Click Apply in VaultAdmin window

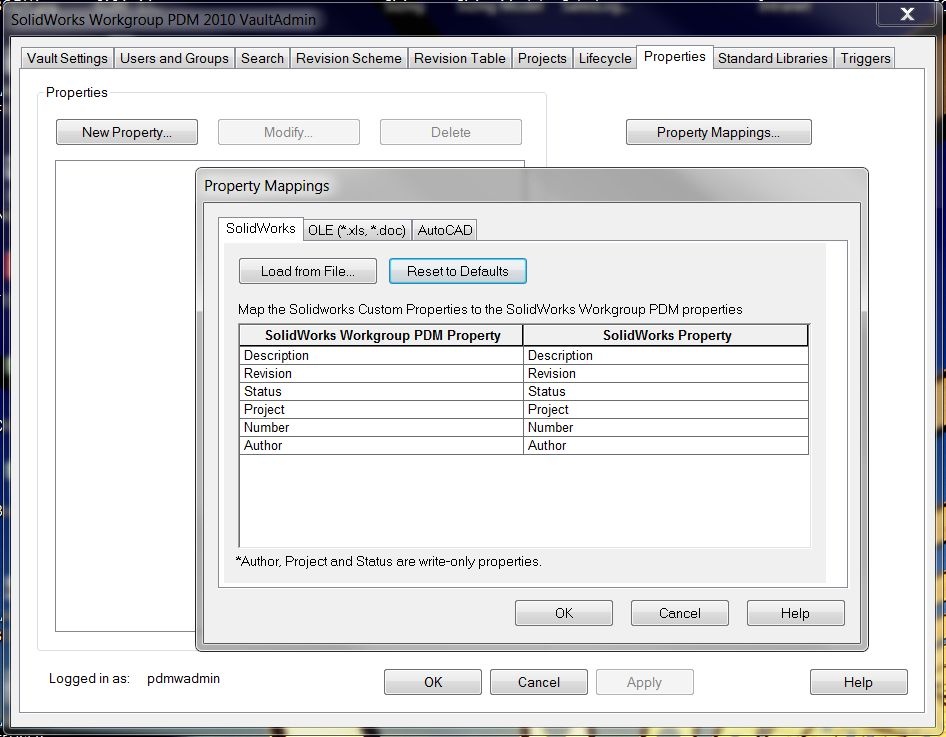click(x=644, y=682)
